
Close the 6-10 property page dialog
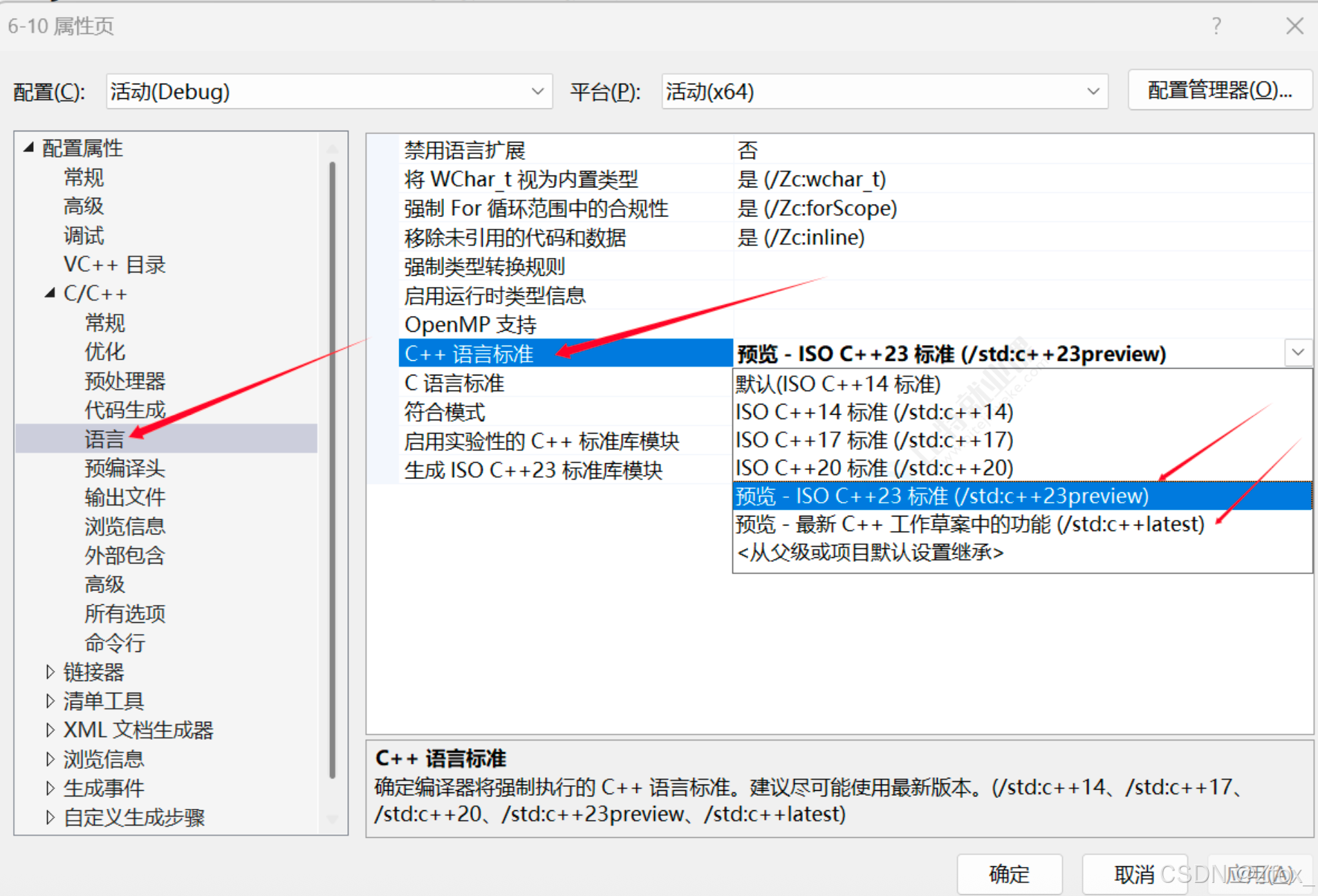pyautogui.click(x=1294, y=26)
